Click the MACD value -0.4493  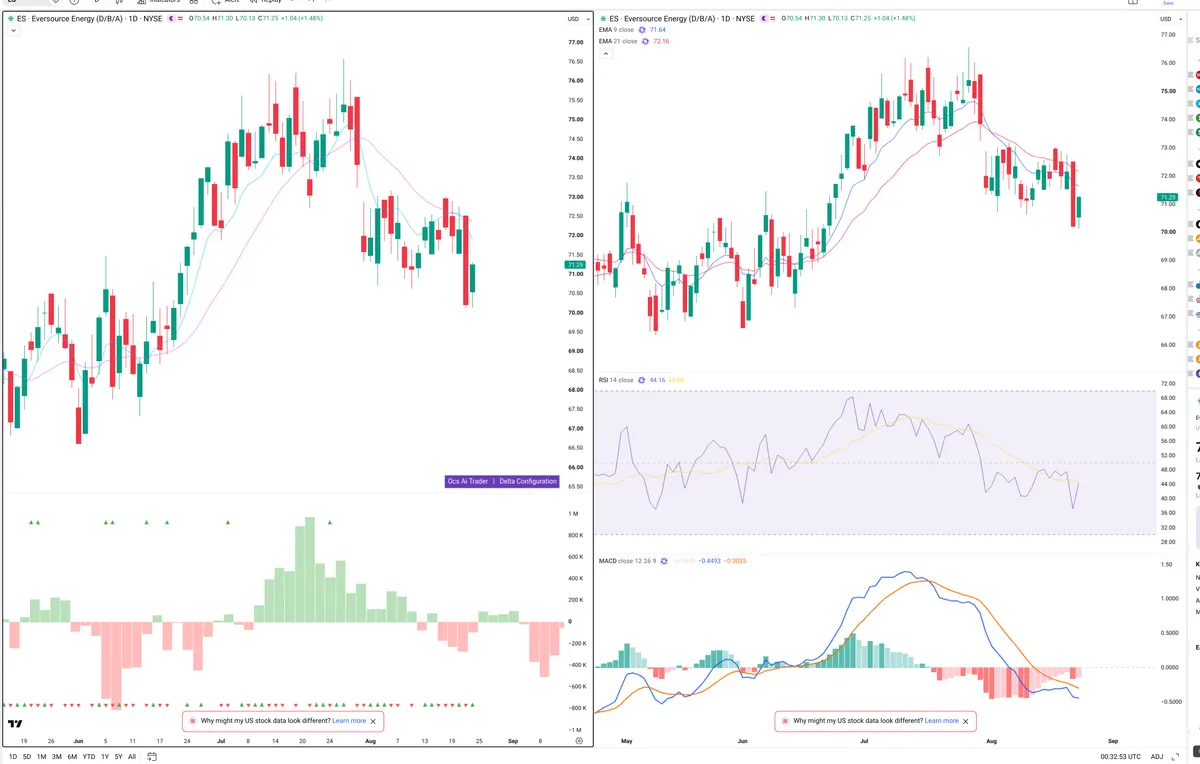709,561
